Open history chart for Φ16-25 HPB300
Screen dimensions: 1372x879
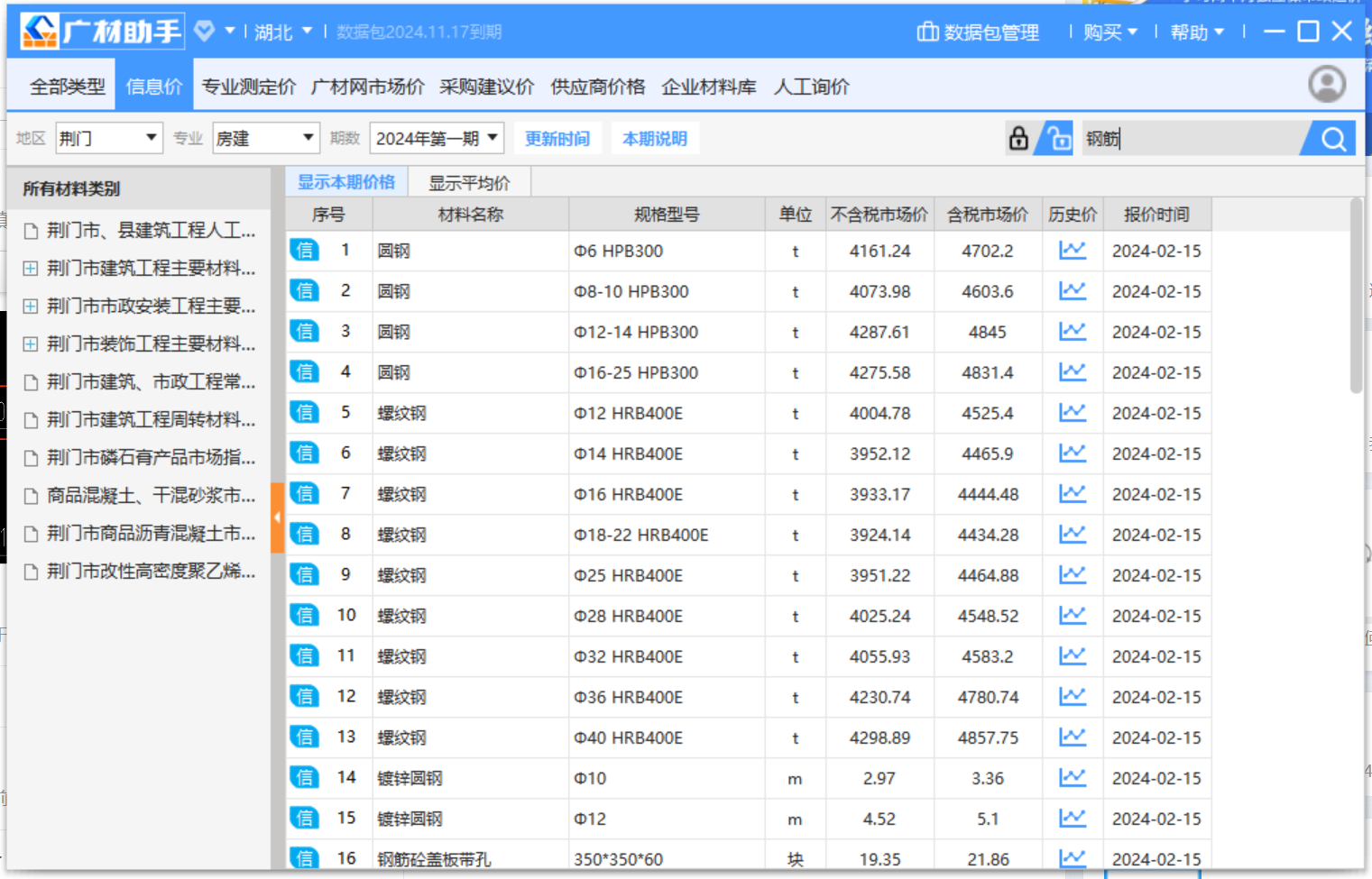[1073, 371]
